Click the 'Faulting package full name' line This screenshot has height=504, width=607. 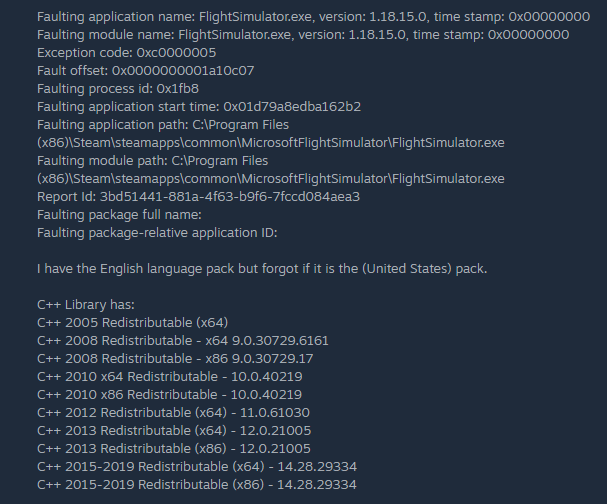pos(119,215)
